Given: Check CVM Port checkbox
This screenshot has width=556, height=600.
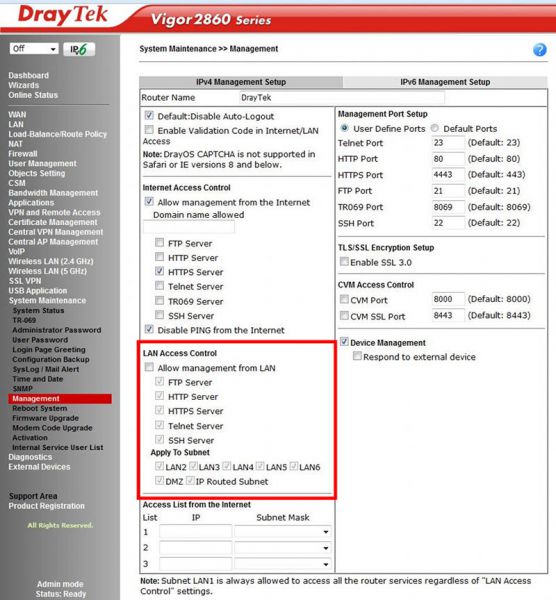Looking at the screenshot, I should click(344, 299).
